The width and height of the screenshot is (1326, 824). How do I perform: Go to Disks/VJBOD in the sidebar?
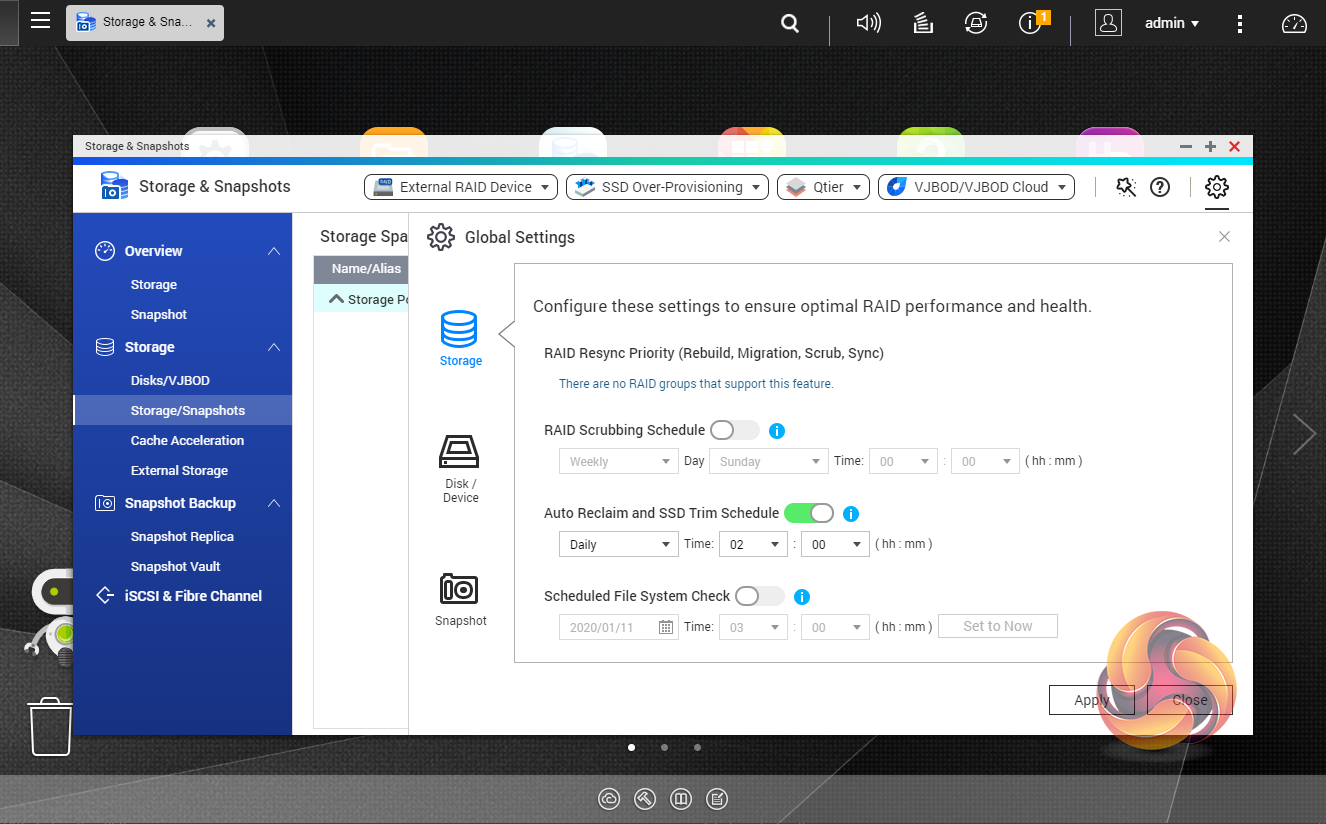(170, 380)
